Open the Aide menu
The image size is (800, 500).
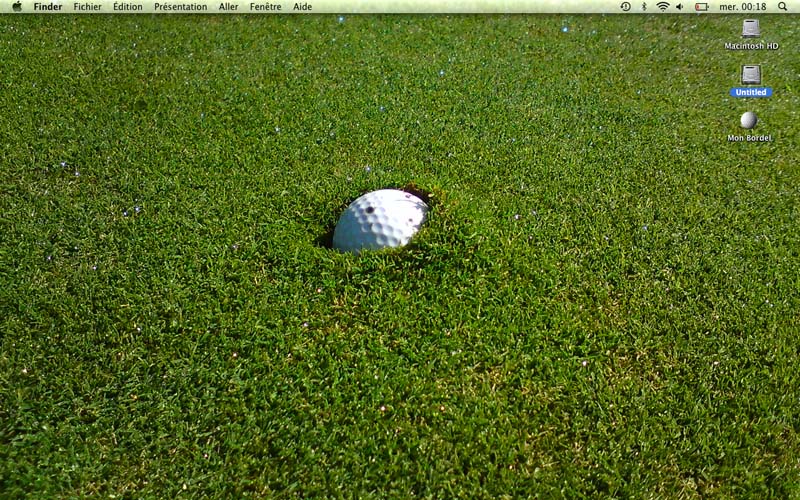coord(303,7)
